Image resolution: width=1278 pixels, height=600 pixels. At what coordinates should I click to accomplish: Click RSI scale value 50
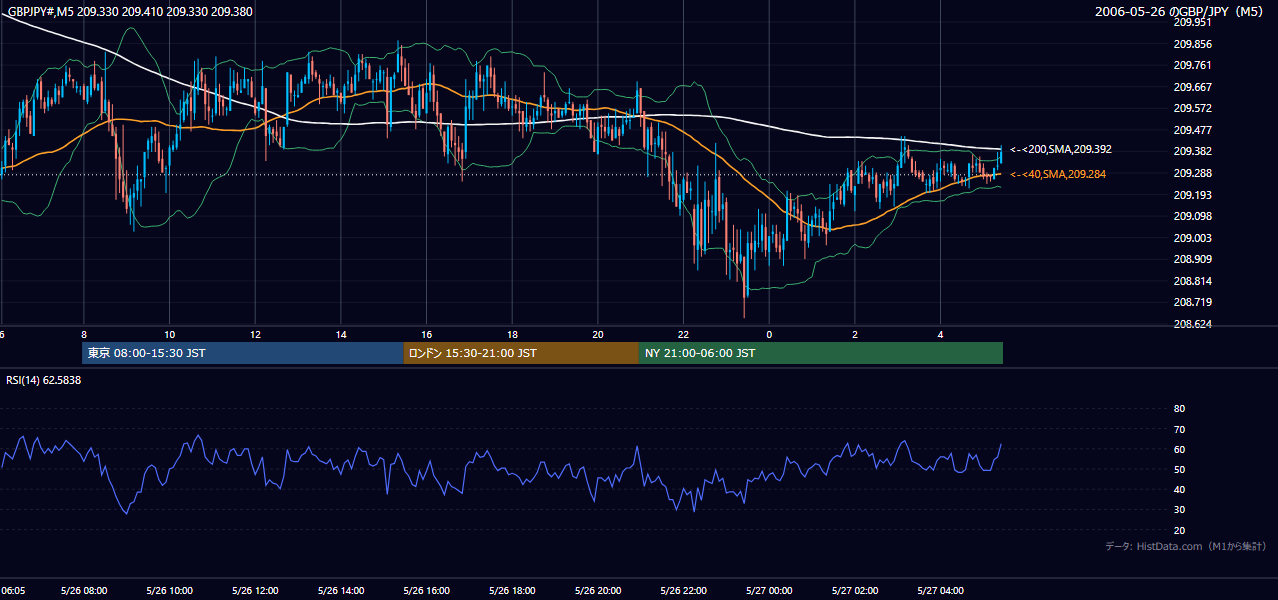pos(1179,469)
